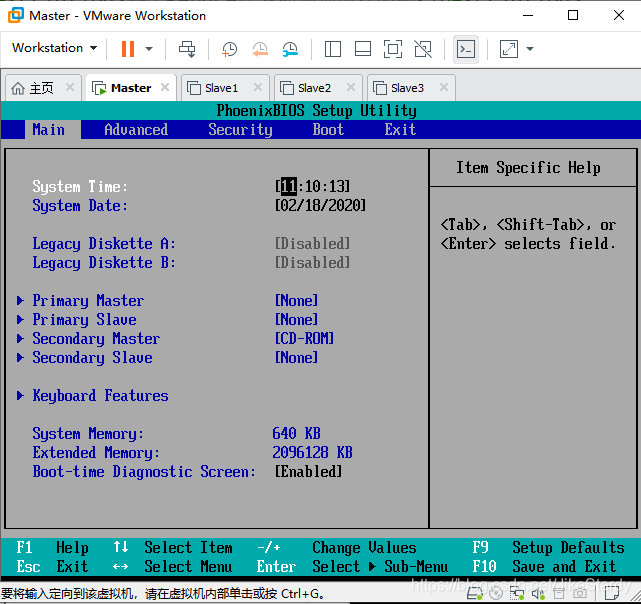Toggle Legacy Diskette A Disabled value
This screenshot has width=641, height=604.
click(313, 244)
